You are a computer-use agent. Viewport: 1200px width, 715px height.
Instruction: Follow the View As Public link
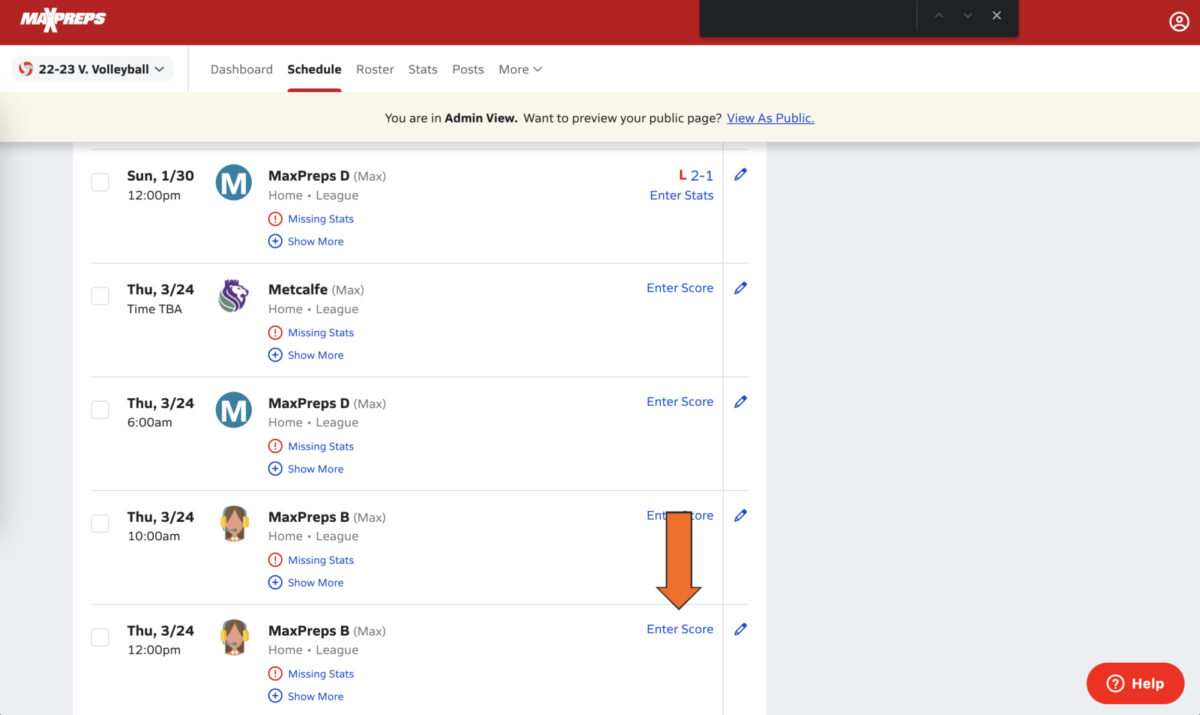coord(770,118)
